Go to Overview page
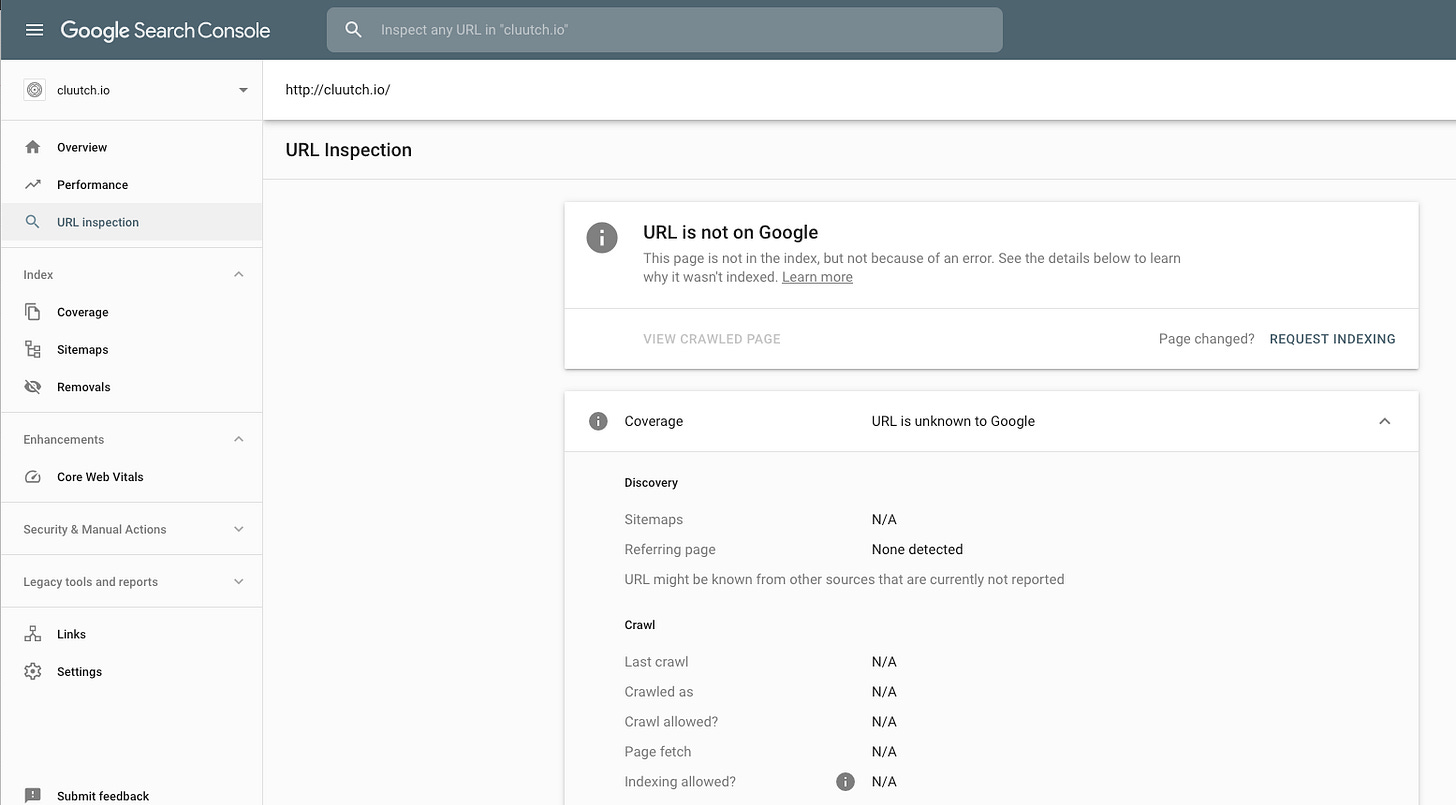Image resolution: width=1456 pixels, height=805 pixels. [x=82, y=147]
